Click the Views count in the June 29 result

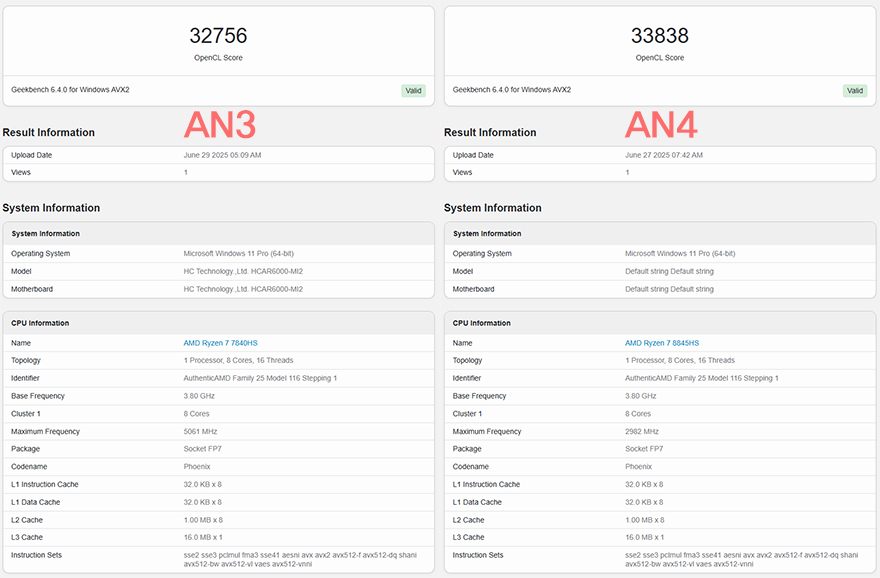pyautogui.click(x=186, y=173)
